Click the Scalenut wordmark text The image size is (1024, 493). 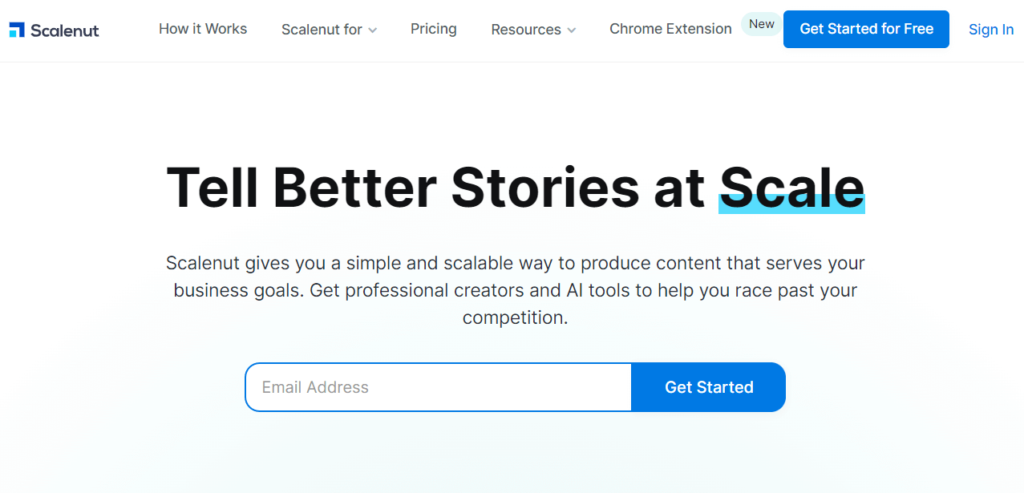click(65, 30)
